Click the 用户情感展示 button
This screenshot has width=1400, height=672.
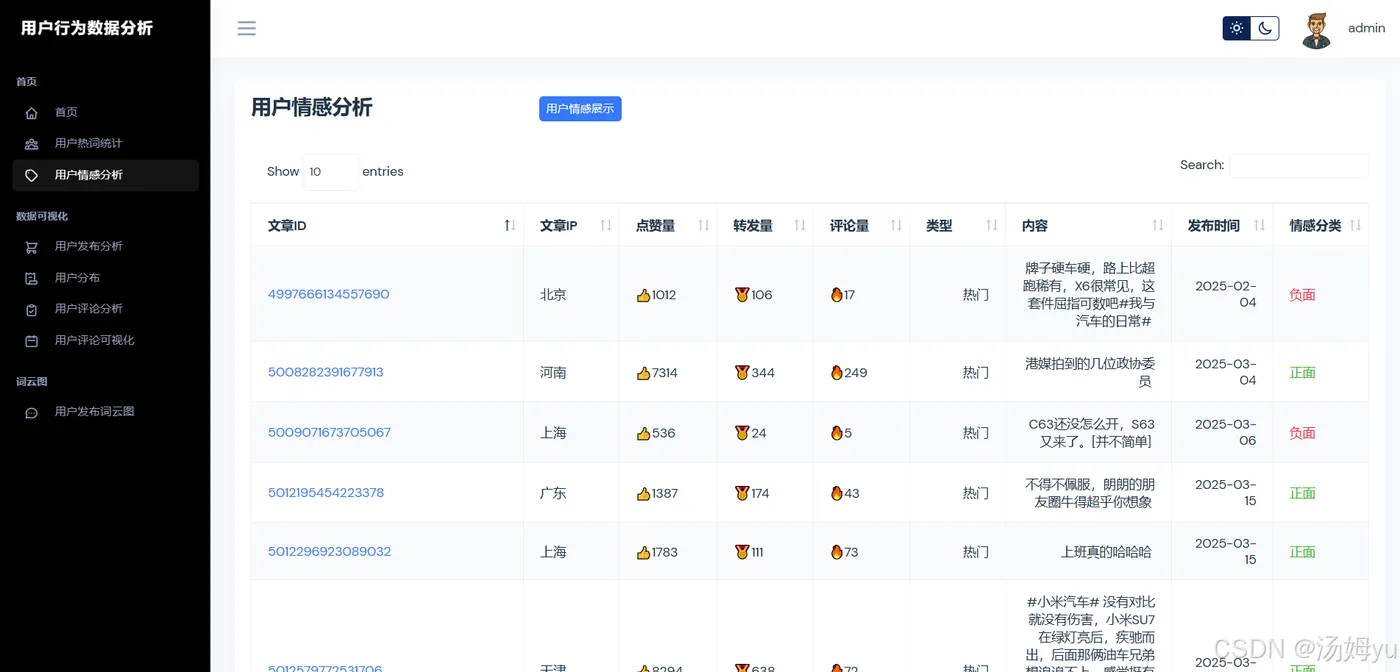click(580, 109)
